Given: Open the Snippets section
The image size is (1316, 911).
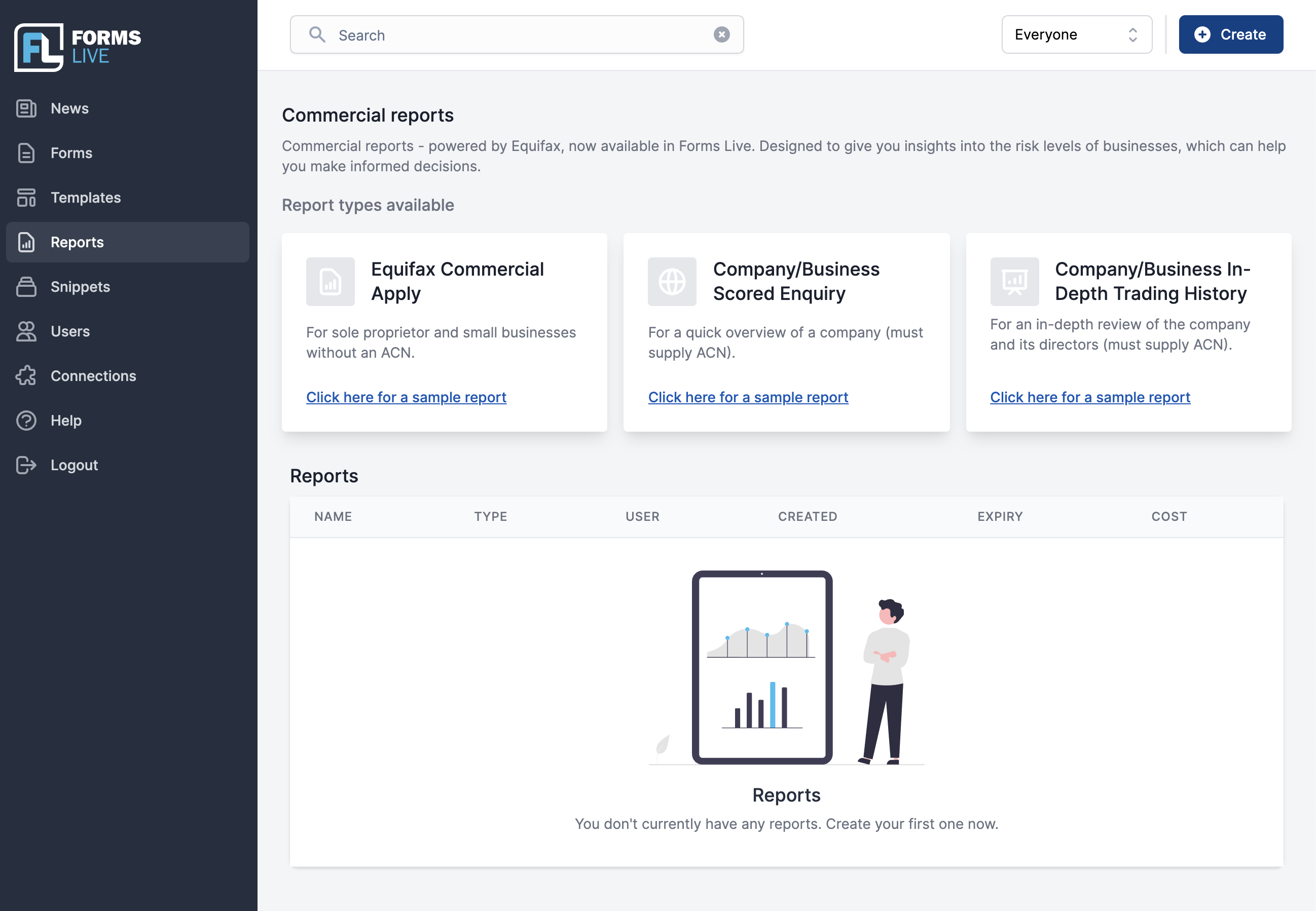Looking at the screenshot, I should pyautogui.click(x=128, y=287).
